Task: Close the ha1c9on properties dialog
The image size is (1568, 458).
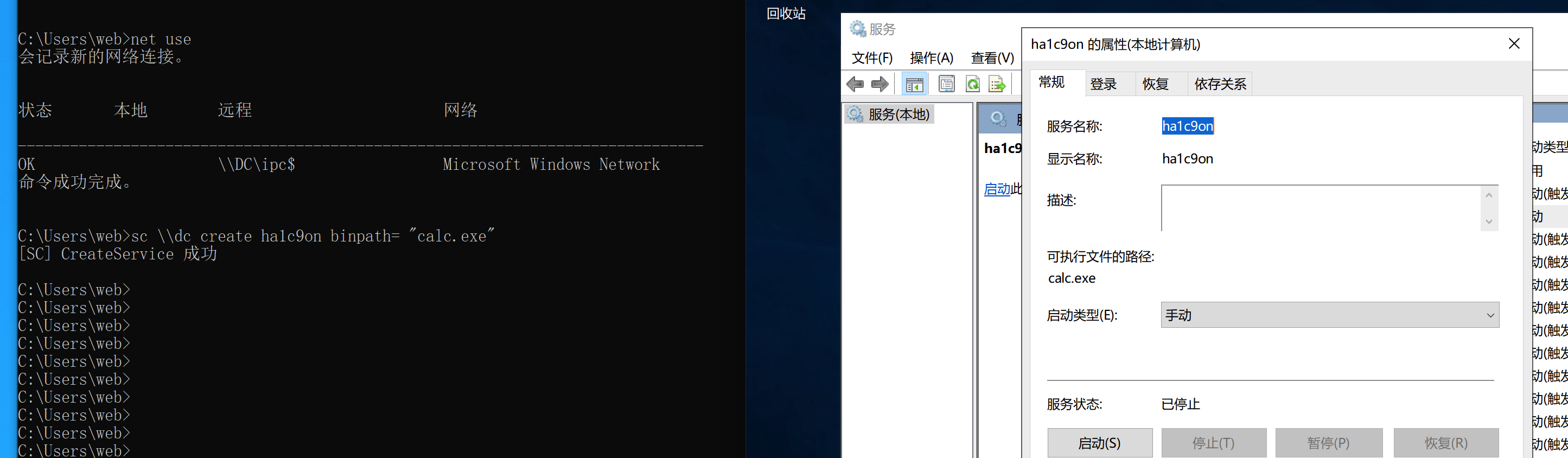Action: (x=1514, y=44)
